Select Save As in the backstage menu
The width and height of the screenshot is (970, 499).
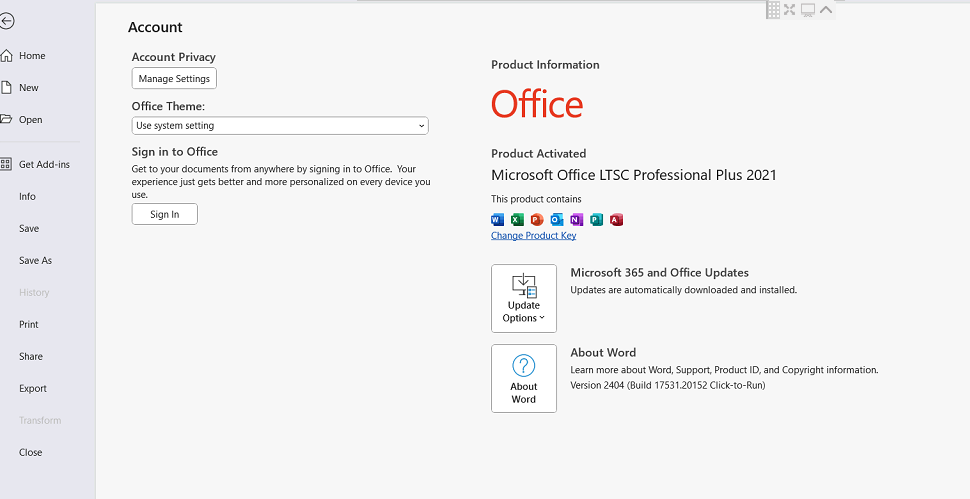pyautogui.click(x=35, y=260)
